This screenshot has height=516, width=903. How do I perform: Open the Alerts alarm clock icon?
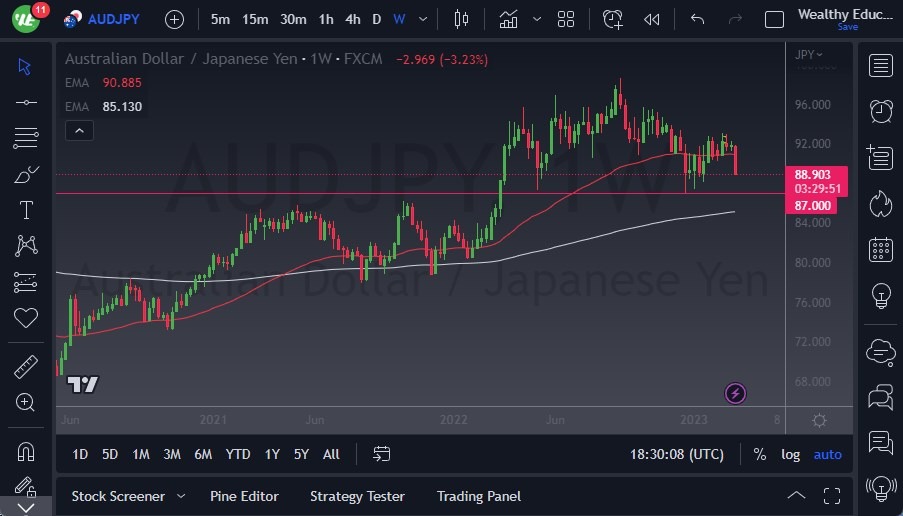coord(881,111)
